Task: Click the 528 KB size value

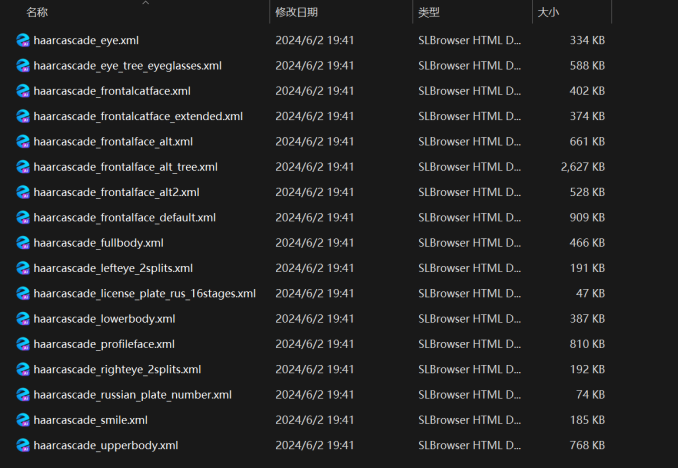Action: [x=587, y=192]
